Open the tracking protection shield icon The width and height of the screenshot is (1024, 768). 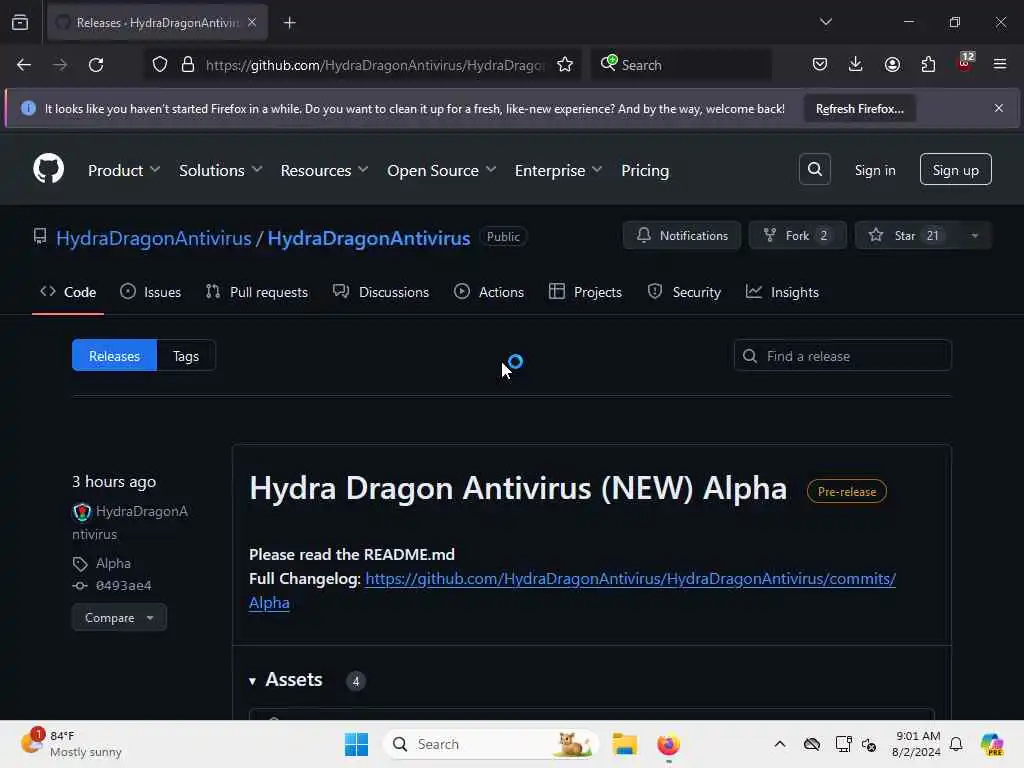click(x=160, y=65)
